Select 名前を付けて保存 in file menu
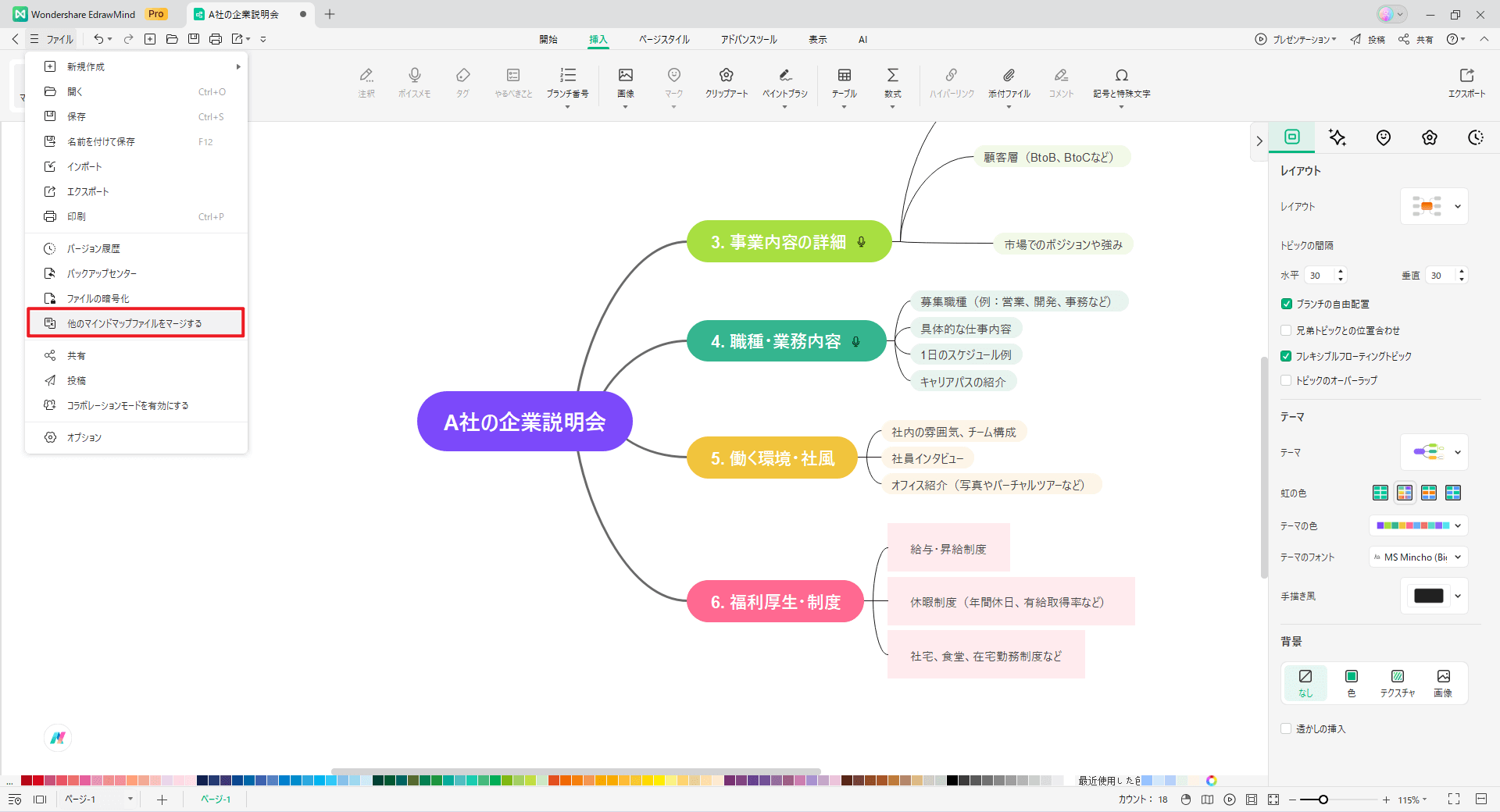Image resolution: width=1500 pixels, height=812 pixels. tap(136, 142)
